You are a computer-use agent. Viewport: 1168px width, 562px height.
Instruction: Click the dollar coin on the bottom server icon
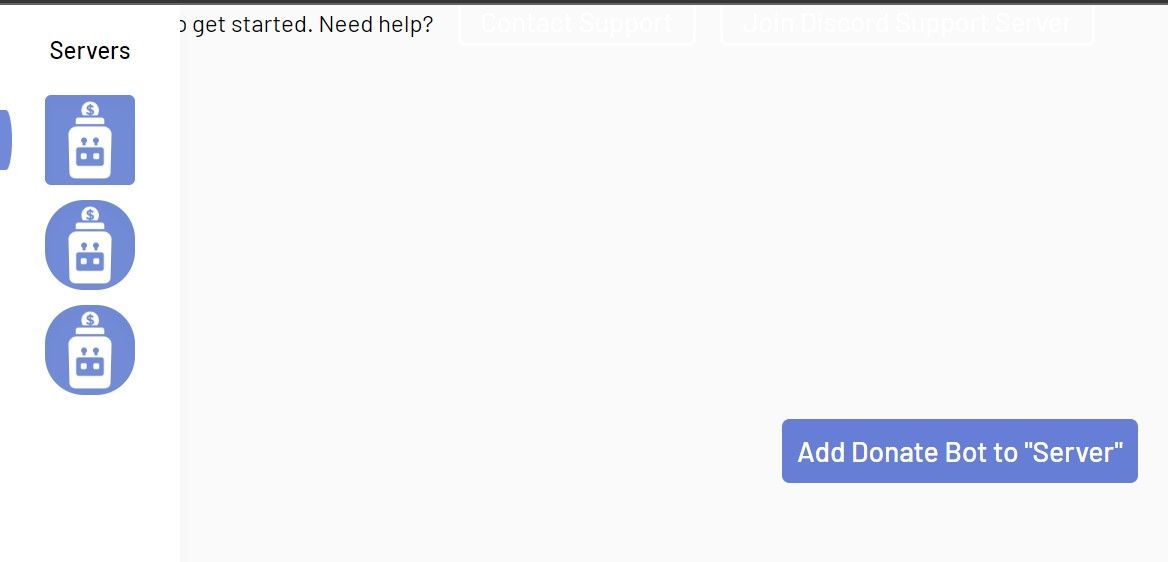(x=90, y=320)
